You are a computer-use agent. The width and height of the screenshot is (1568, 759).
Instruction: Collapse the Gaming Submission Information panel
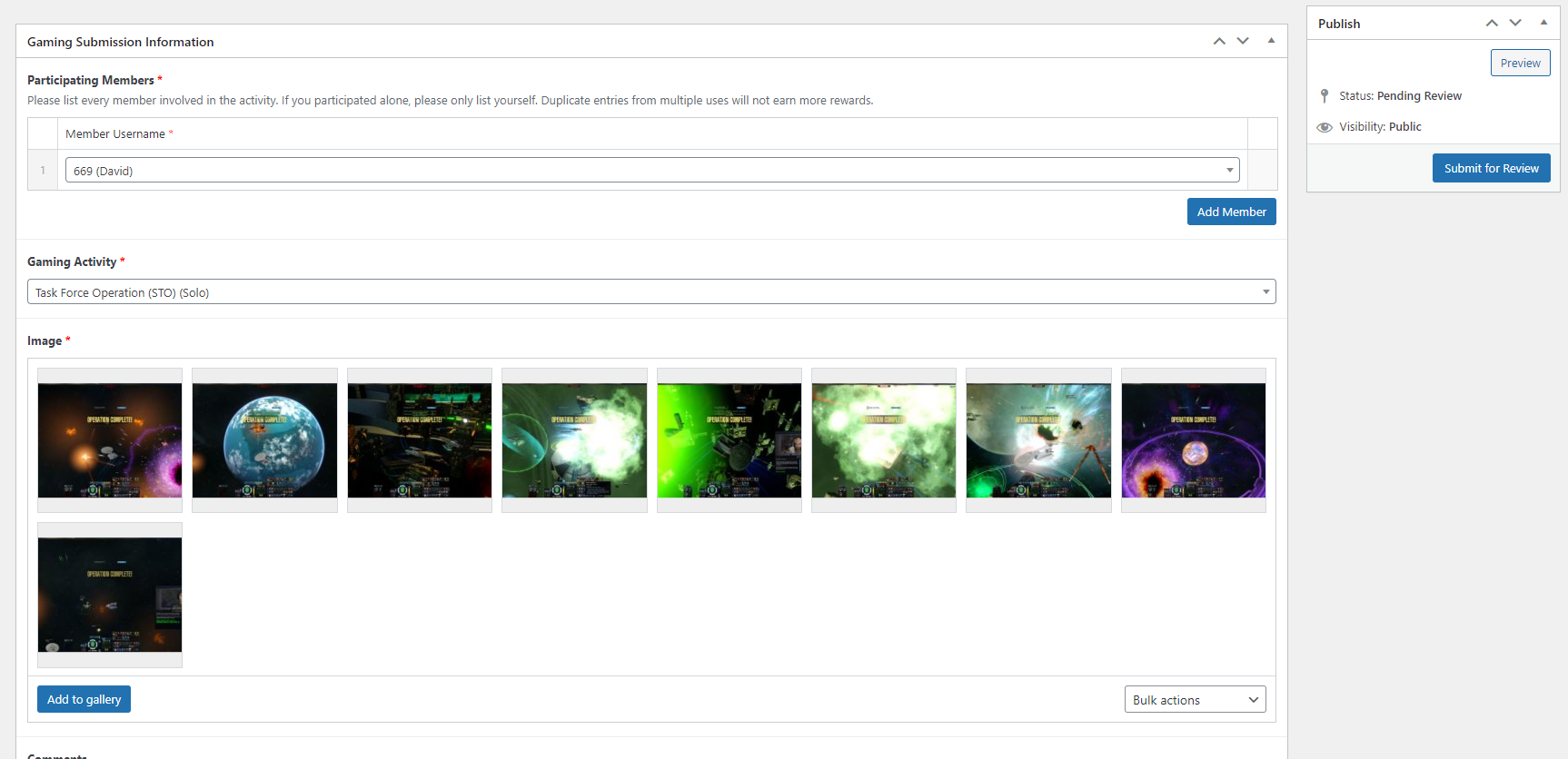pos(1271,41)
